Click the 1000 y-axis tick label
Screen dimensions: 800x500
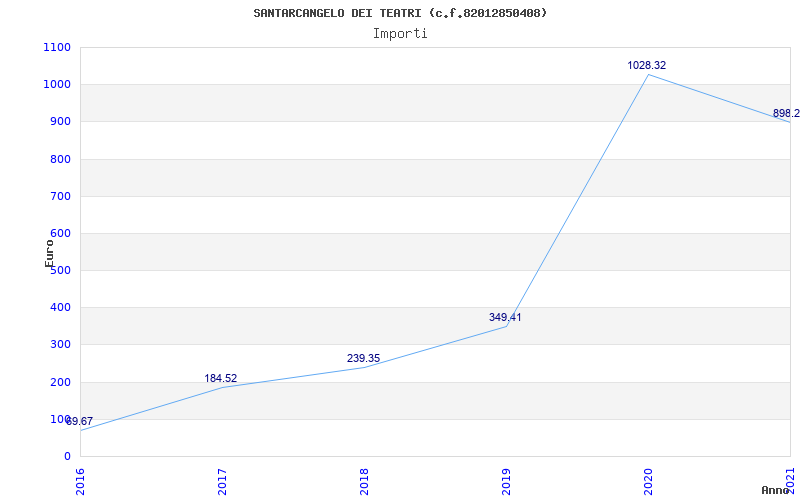click(58, 84)
